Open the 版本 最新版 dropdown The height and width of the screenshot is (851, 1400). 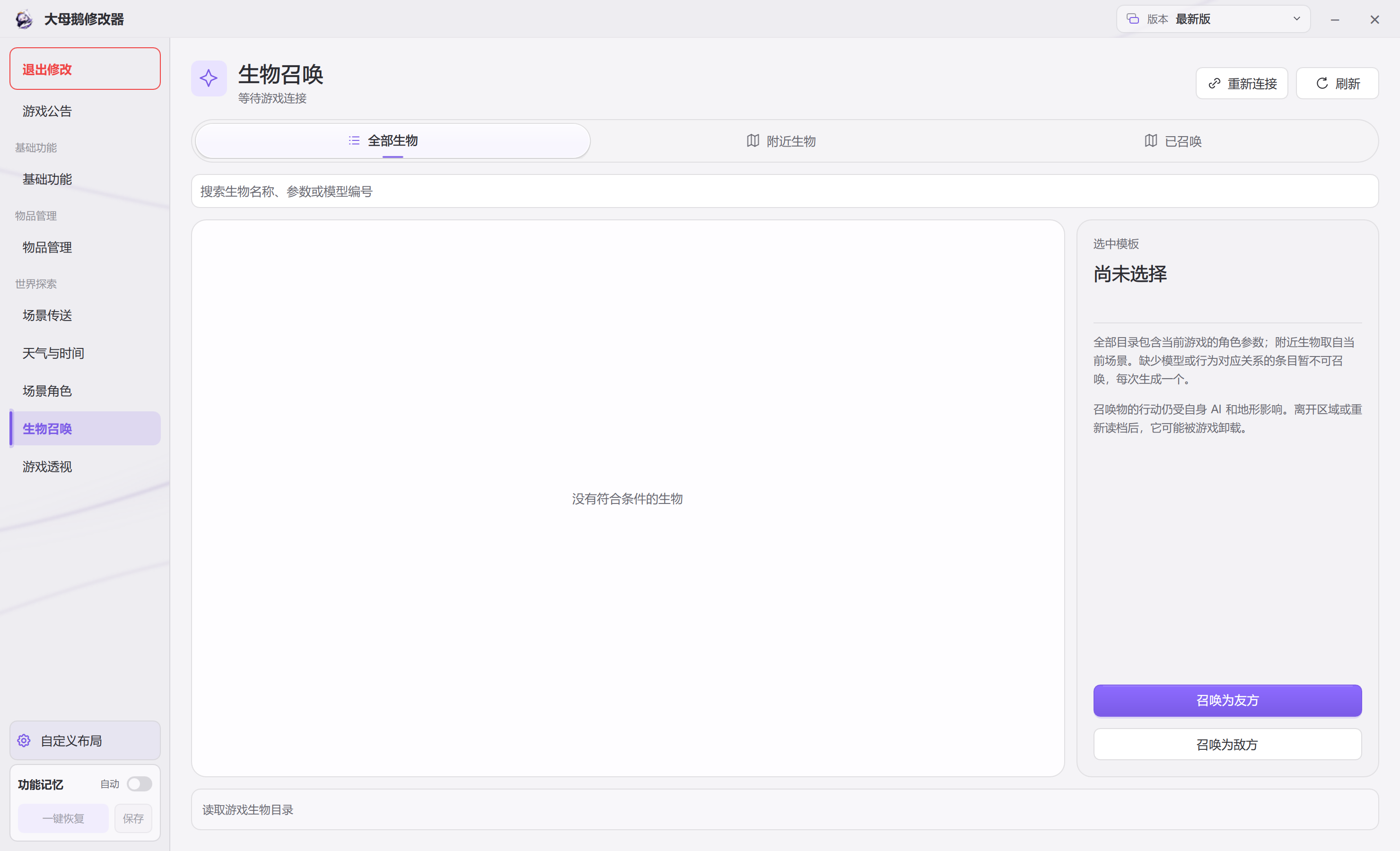pos(1213,19)
